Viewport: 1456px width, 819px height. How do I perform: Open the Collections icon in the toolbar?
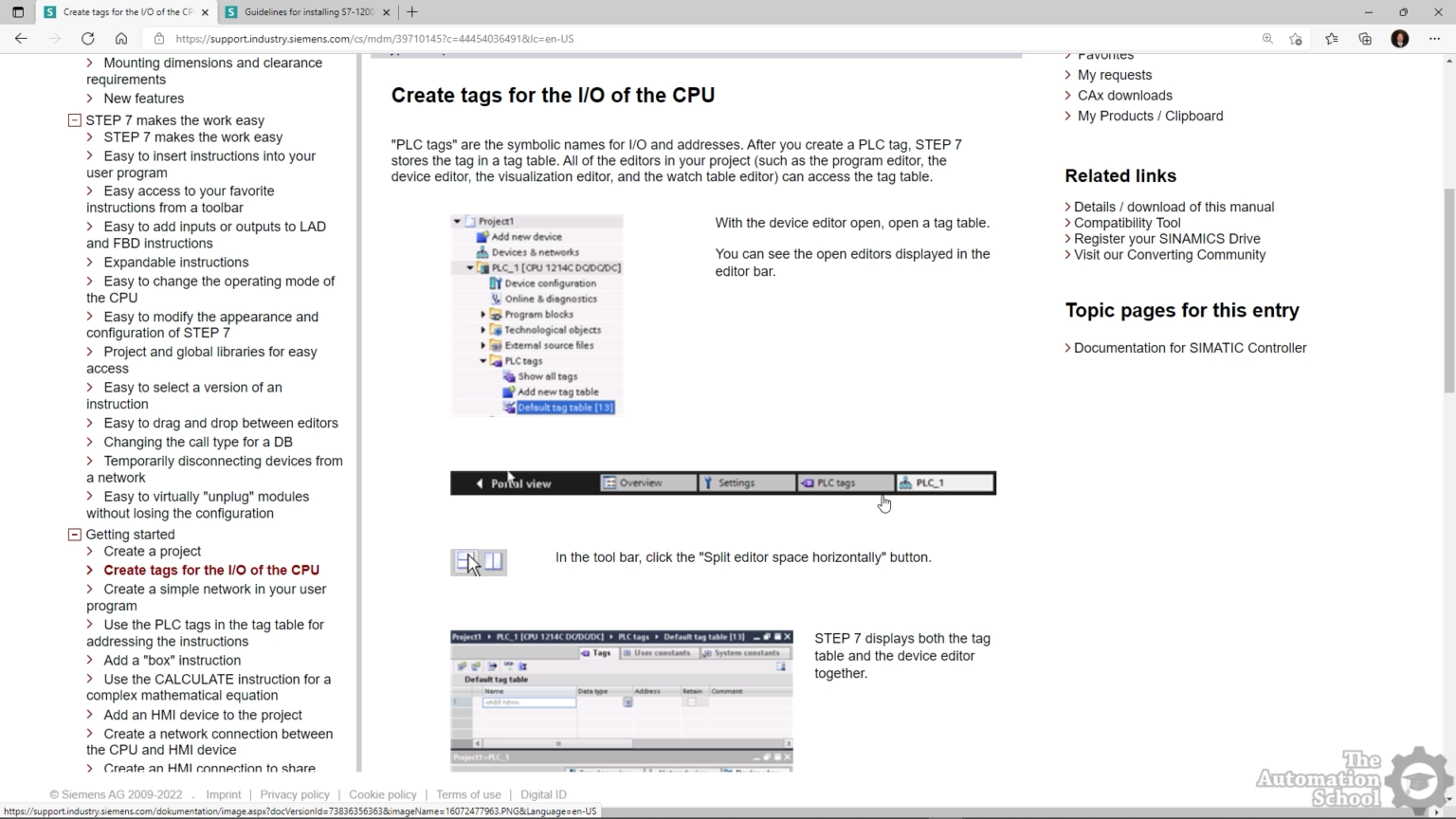point(1365,39)
